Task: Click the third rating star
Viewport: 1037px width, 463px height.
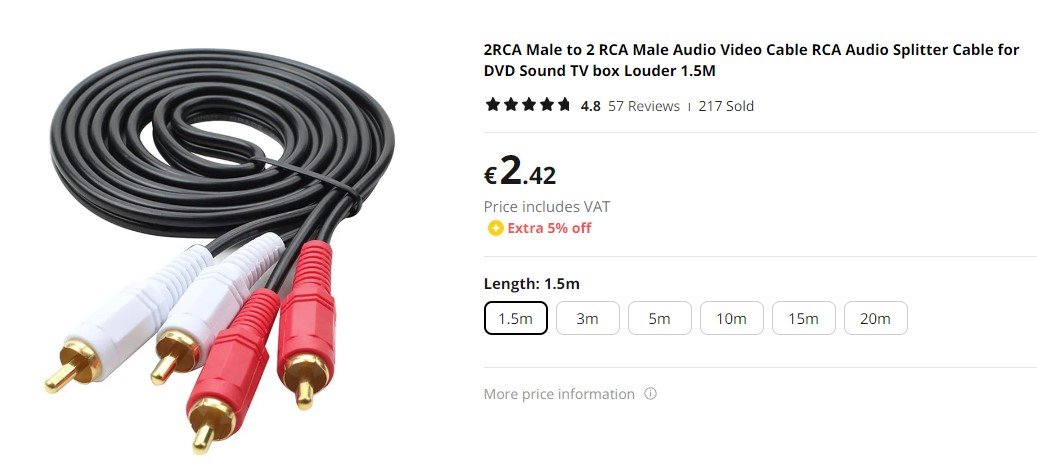Action: [528, 105]
